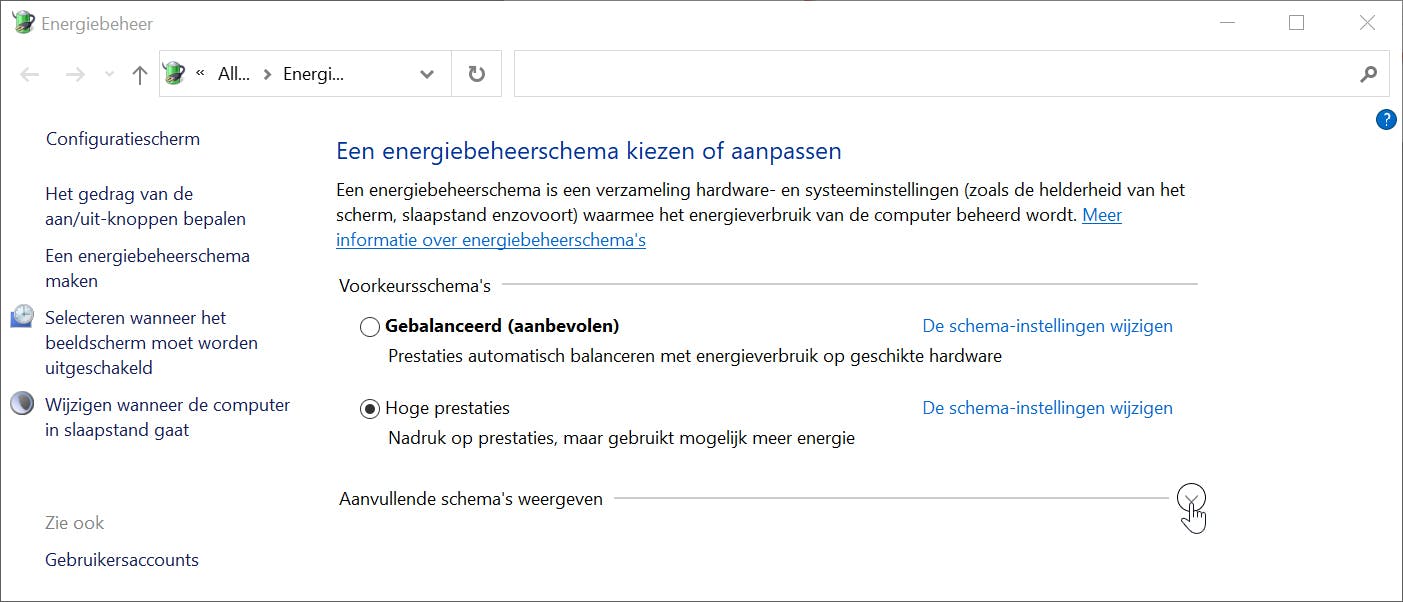Click the back navigation arrow
The image size is (1403, 602).
(x=30, y=74)
